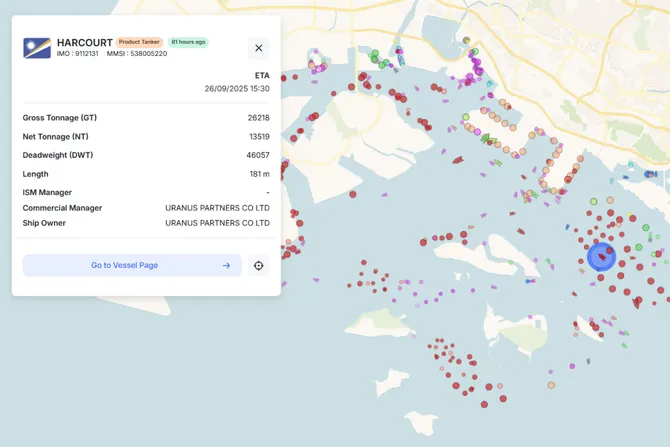Click the ETA date 26/09/2025 15:30

tap(237, 88)
